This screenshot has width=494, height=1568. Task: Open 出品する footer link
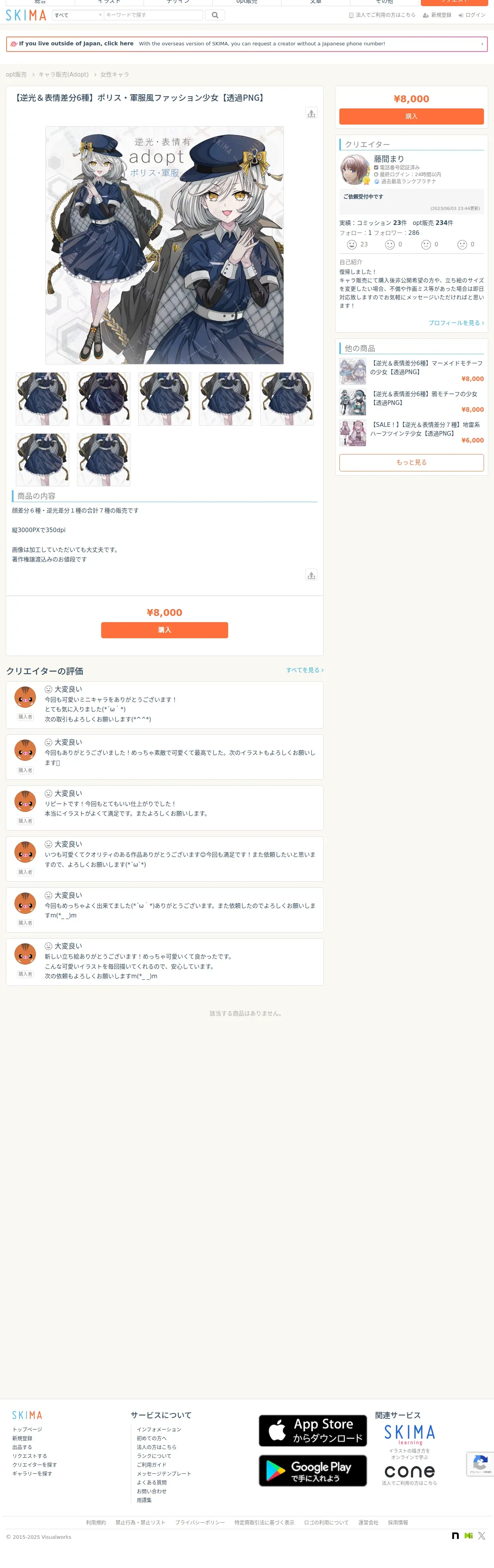[22, 1448]
